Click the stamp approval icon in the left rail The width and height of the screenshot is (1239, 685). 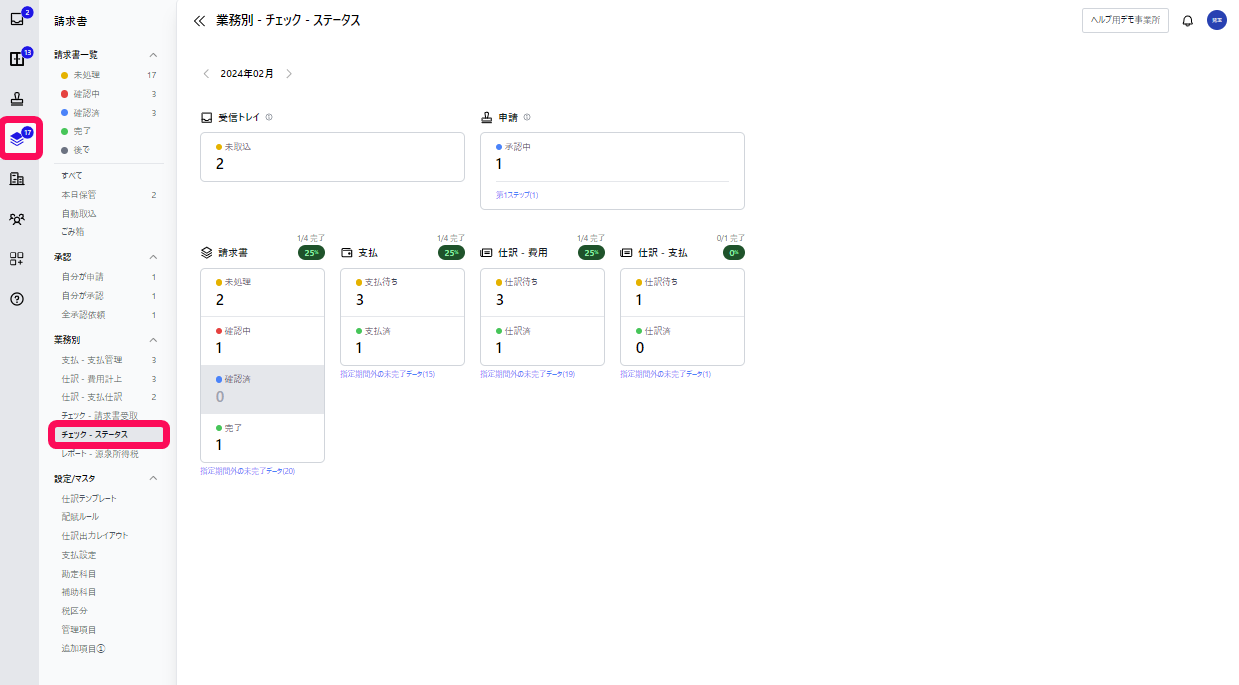pos(17,98)
